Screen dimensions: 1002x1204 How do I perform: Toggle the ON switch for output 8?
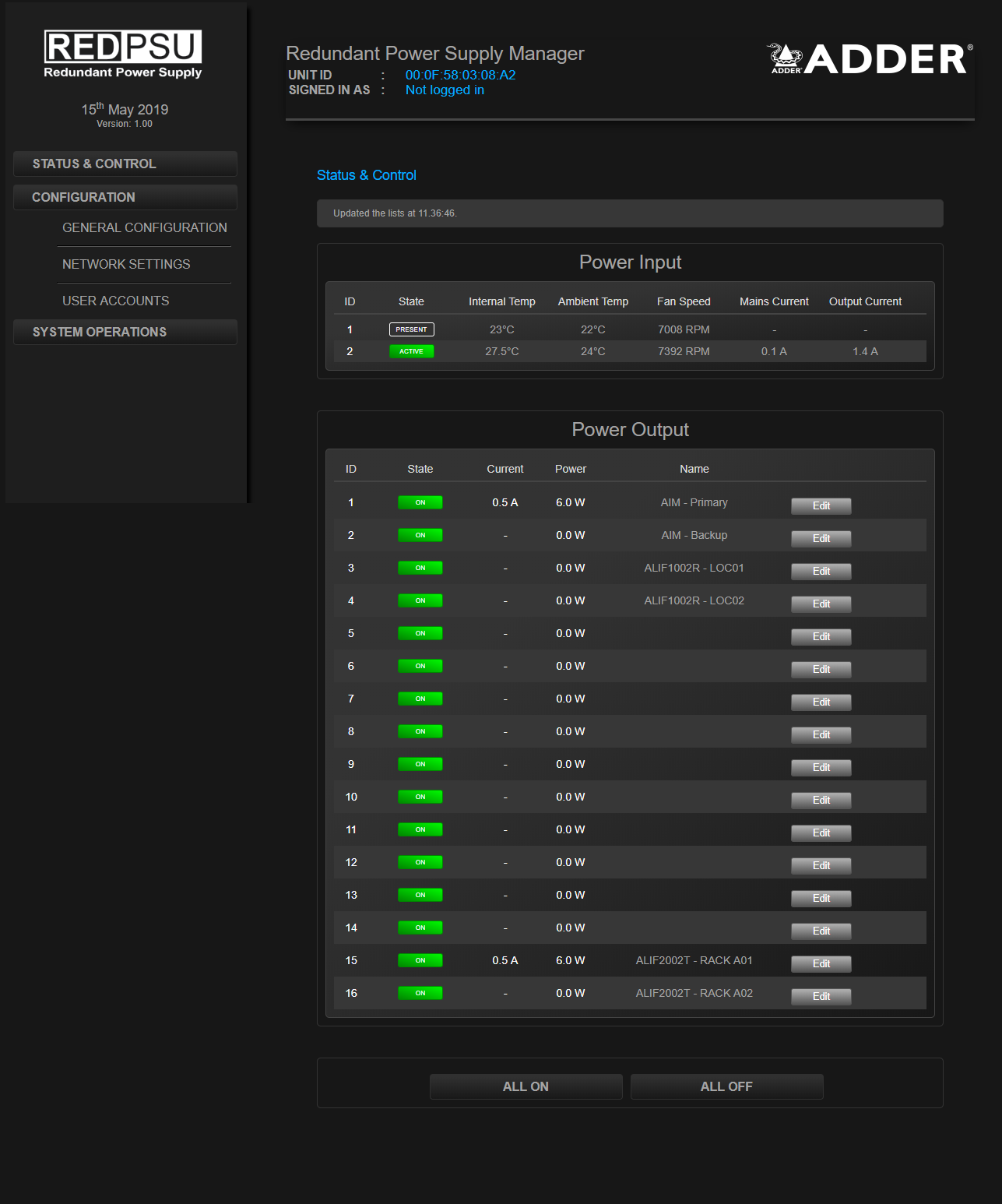420,731
